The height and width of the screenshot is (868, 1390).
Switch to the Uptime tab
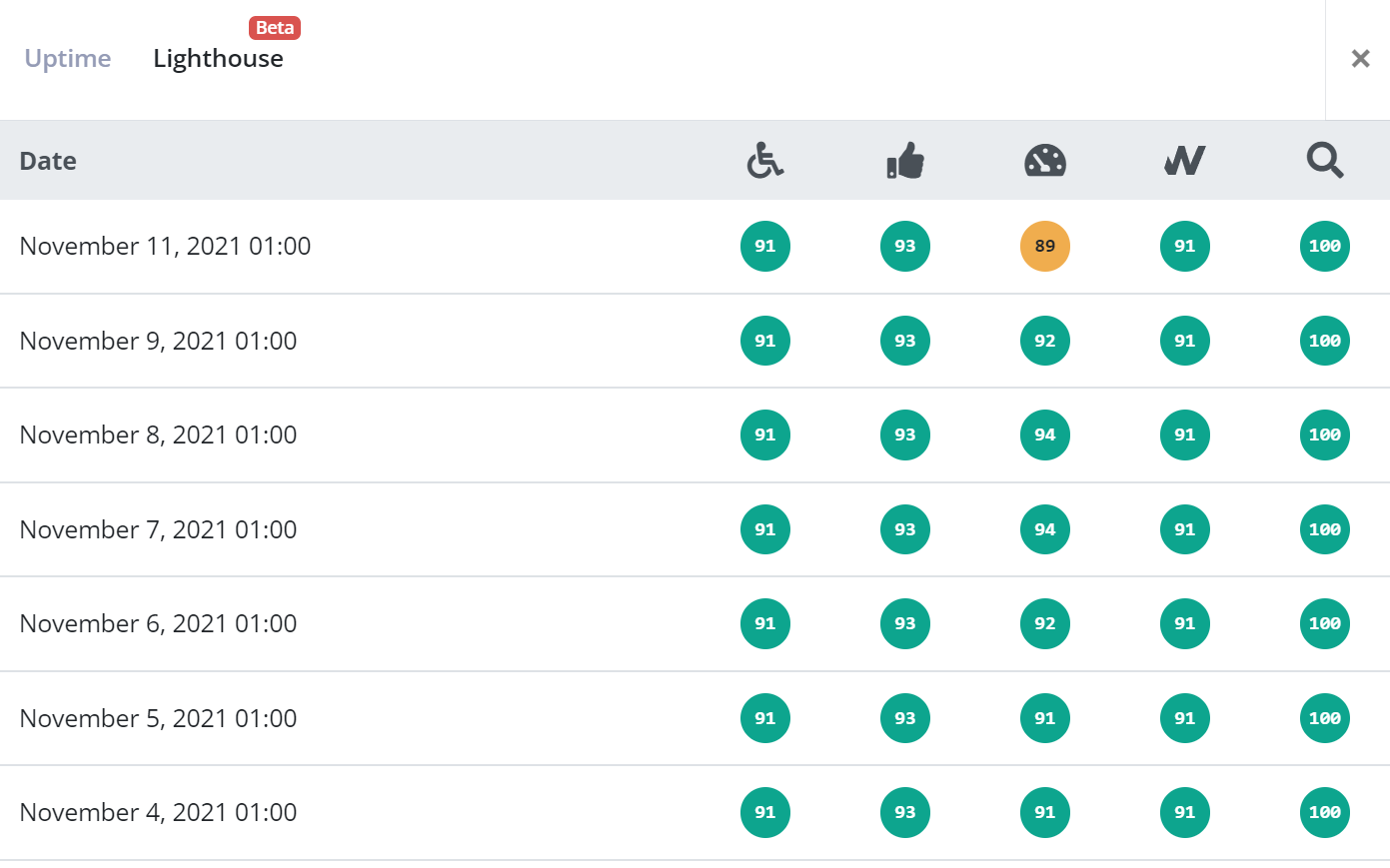[x=67, y=58]
